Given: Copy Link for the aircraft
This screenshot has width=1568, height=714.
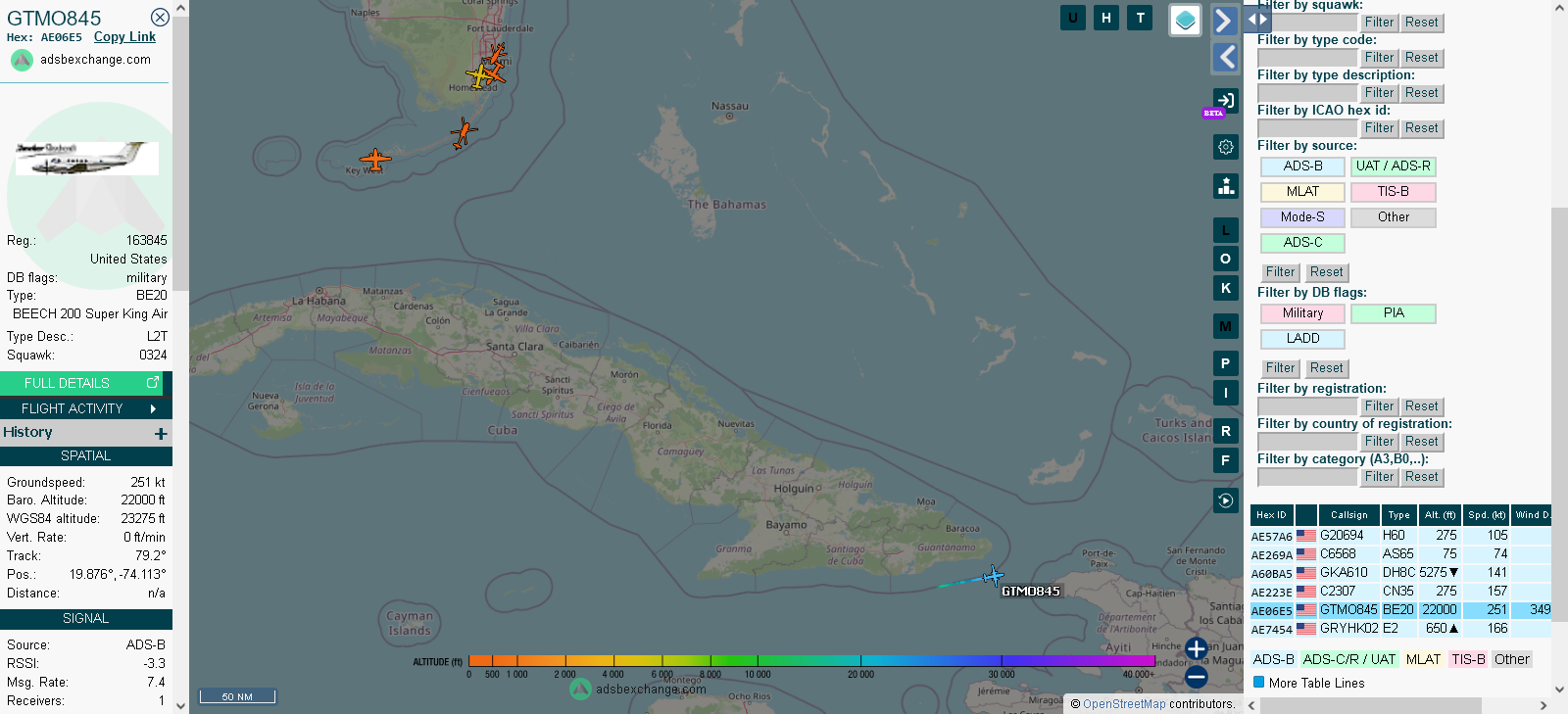Looking at the screenshot, I should (x=124, y=37).
